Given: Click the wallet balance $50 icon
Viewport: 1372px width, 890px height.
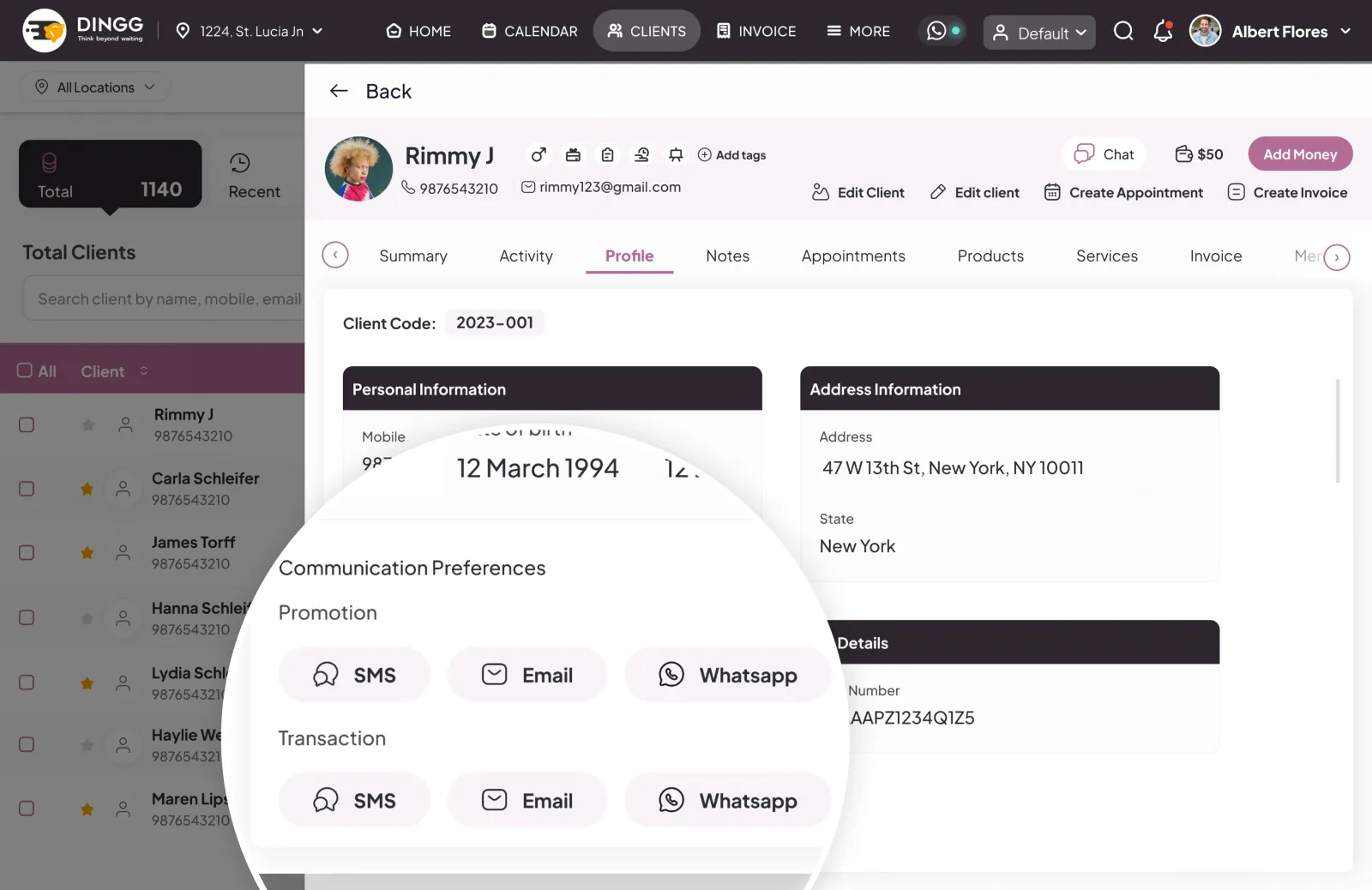Looking at the screenshot, I should coord(1183,154).
